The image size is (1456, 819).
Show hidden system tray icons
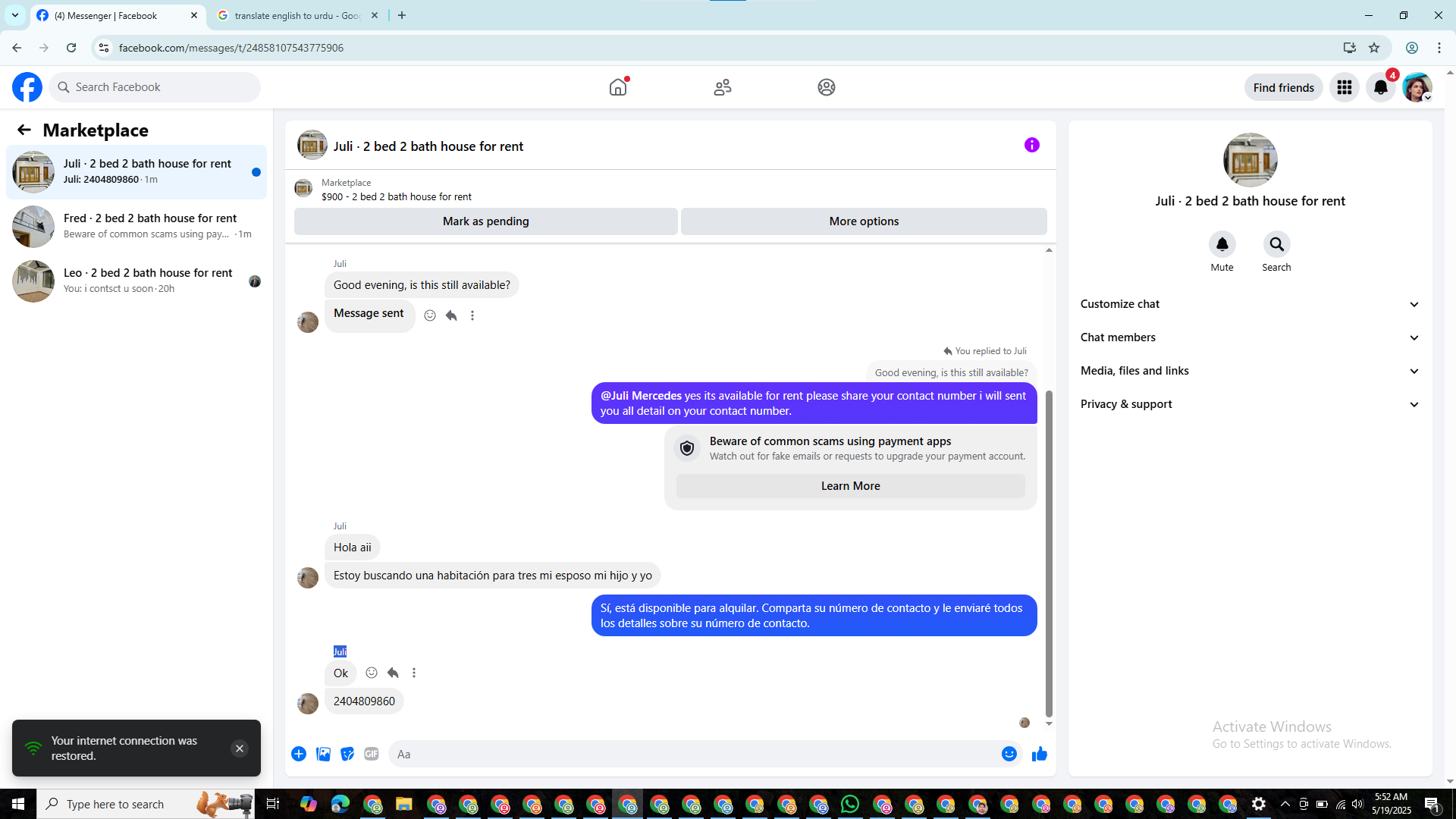tap(1285, 804)
